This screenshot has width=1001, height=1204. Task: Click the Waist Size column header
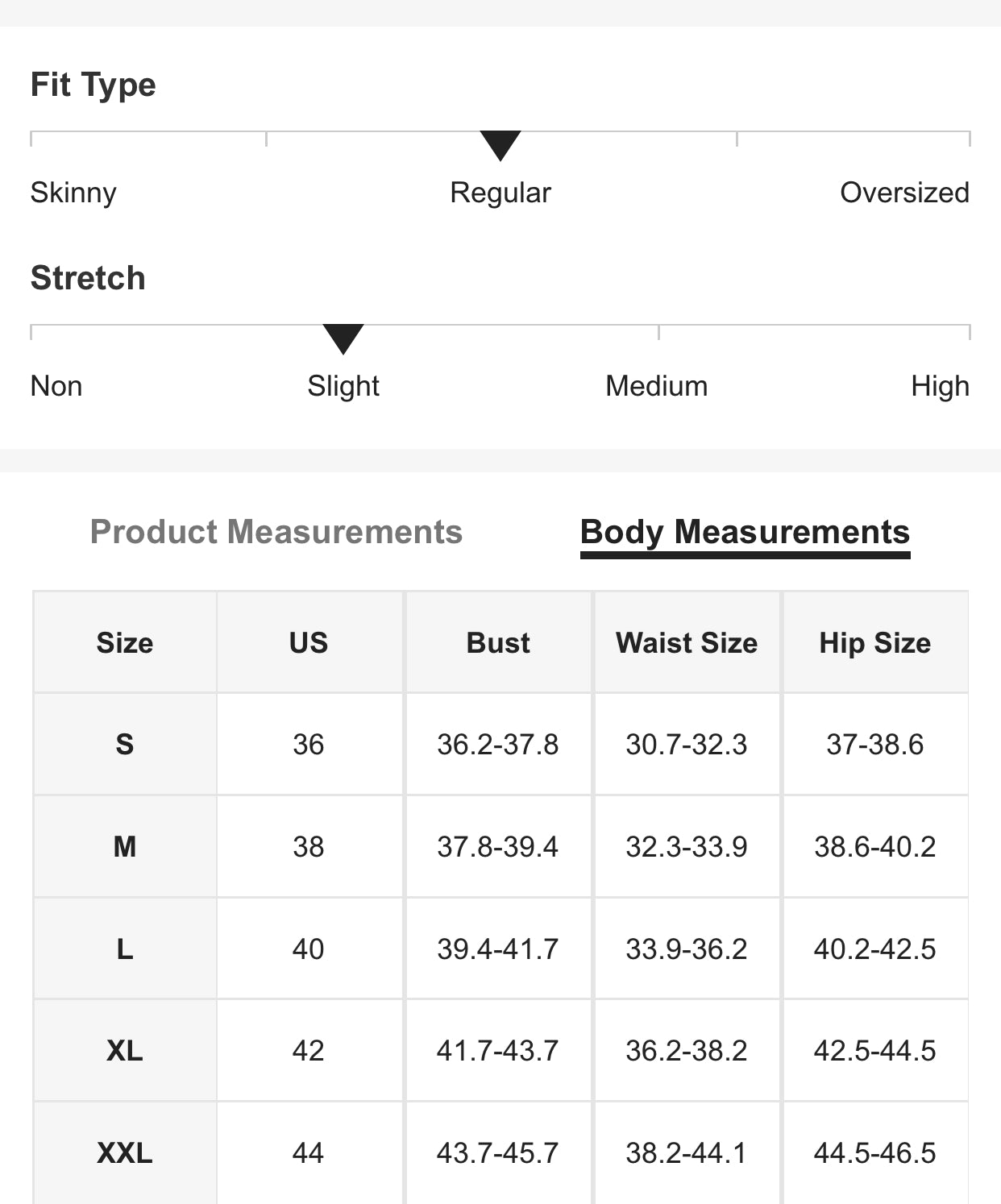[687, 642]
